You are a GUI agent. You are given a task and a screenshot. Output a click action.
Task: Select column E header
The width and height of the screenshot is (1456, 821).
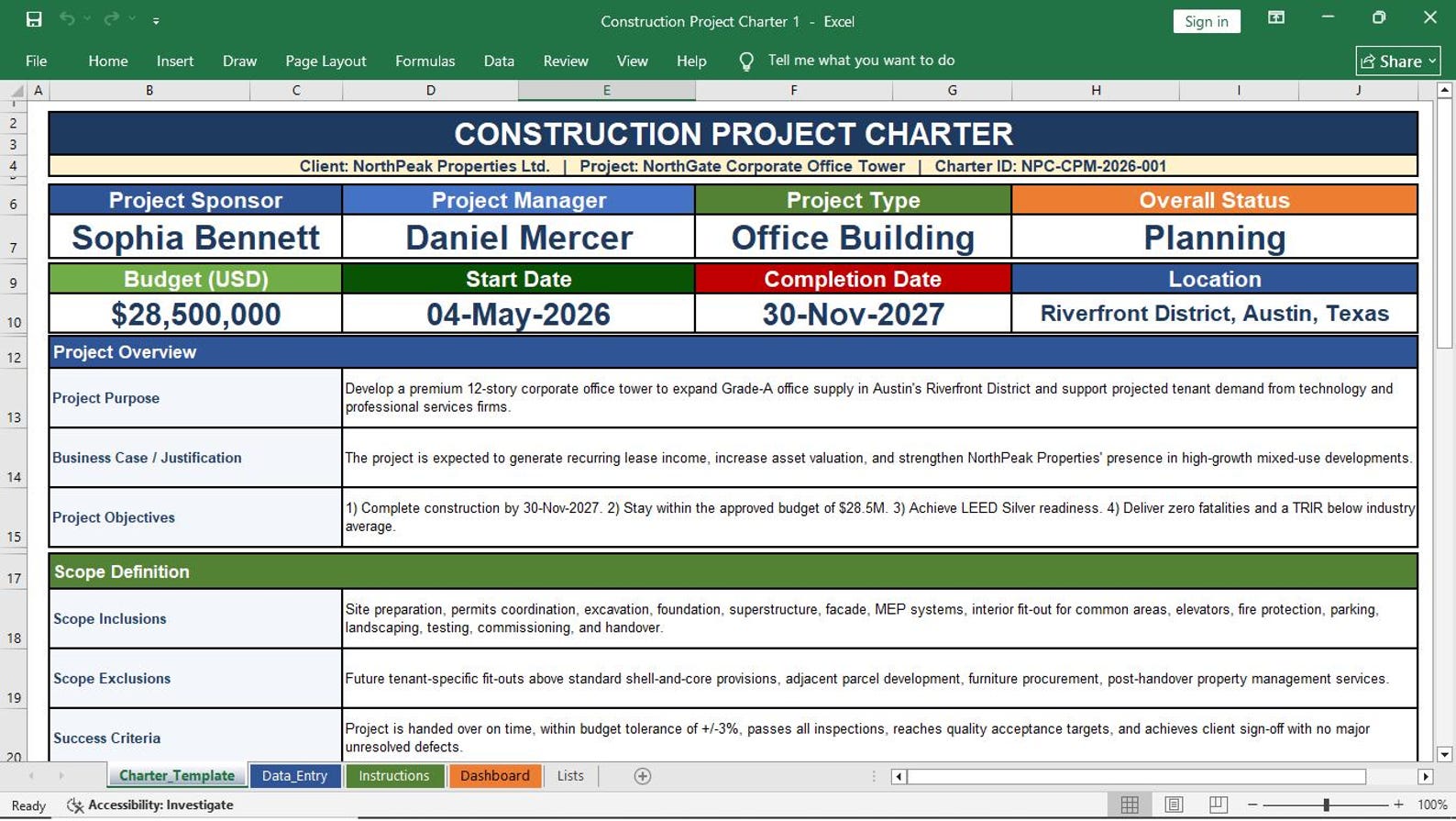click(606, 91)
